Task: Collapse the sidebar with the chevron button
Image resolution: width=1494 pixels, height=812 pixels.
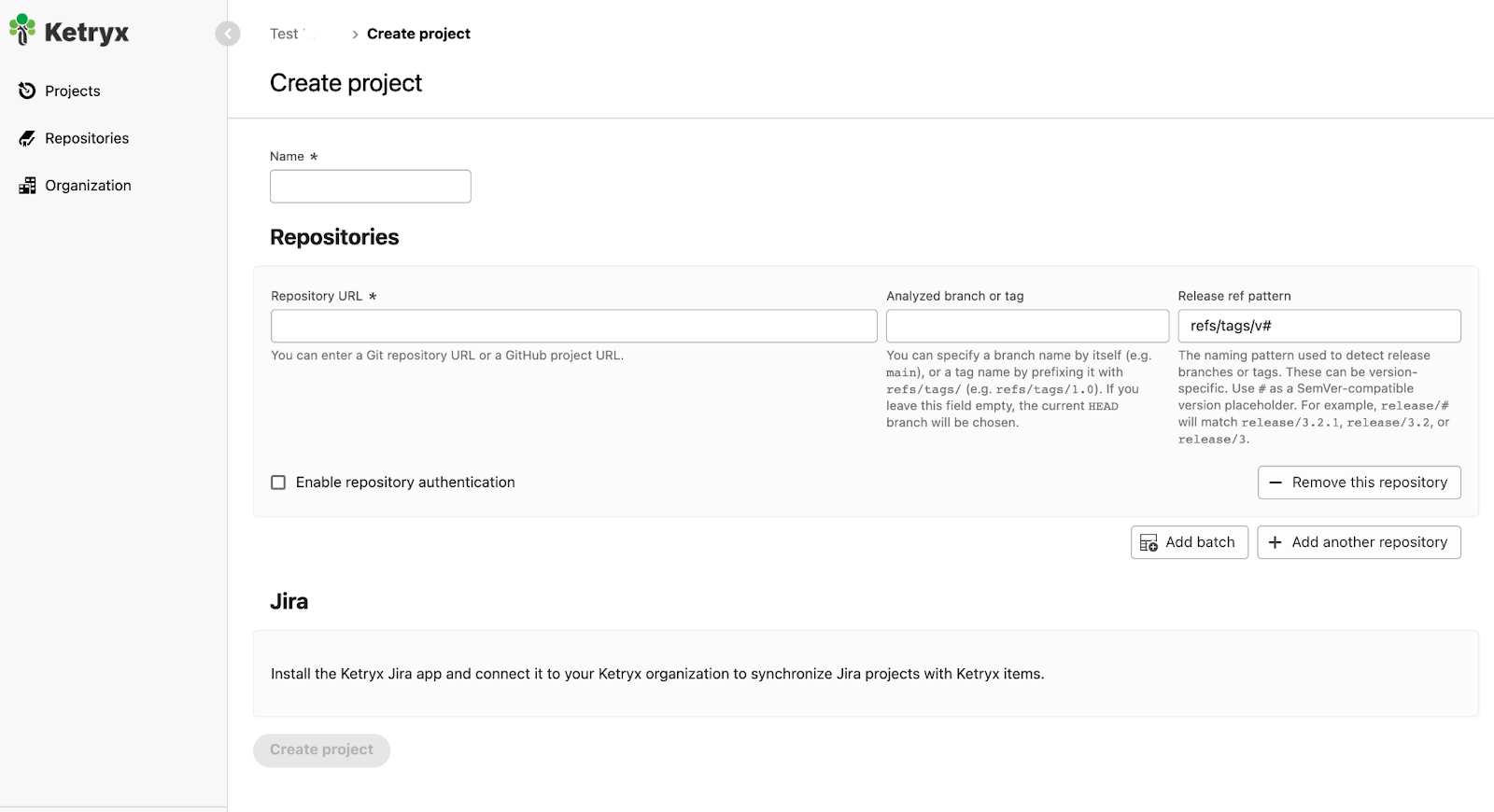Action: pyautogui.click(x=228, y=34)
